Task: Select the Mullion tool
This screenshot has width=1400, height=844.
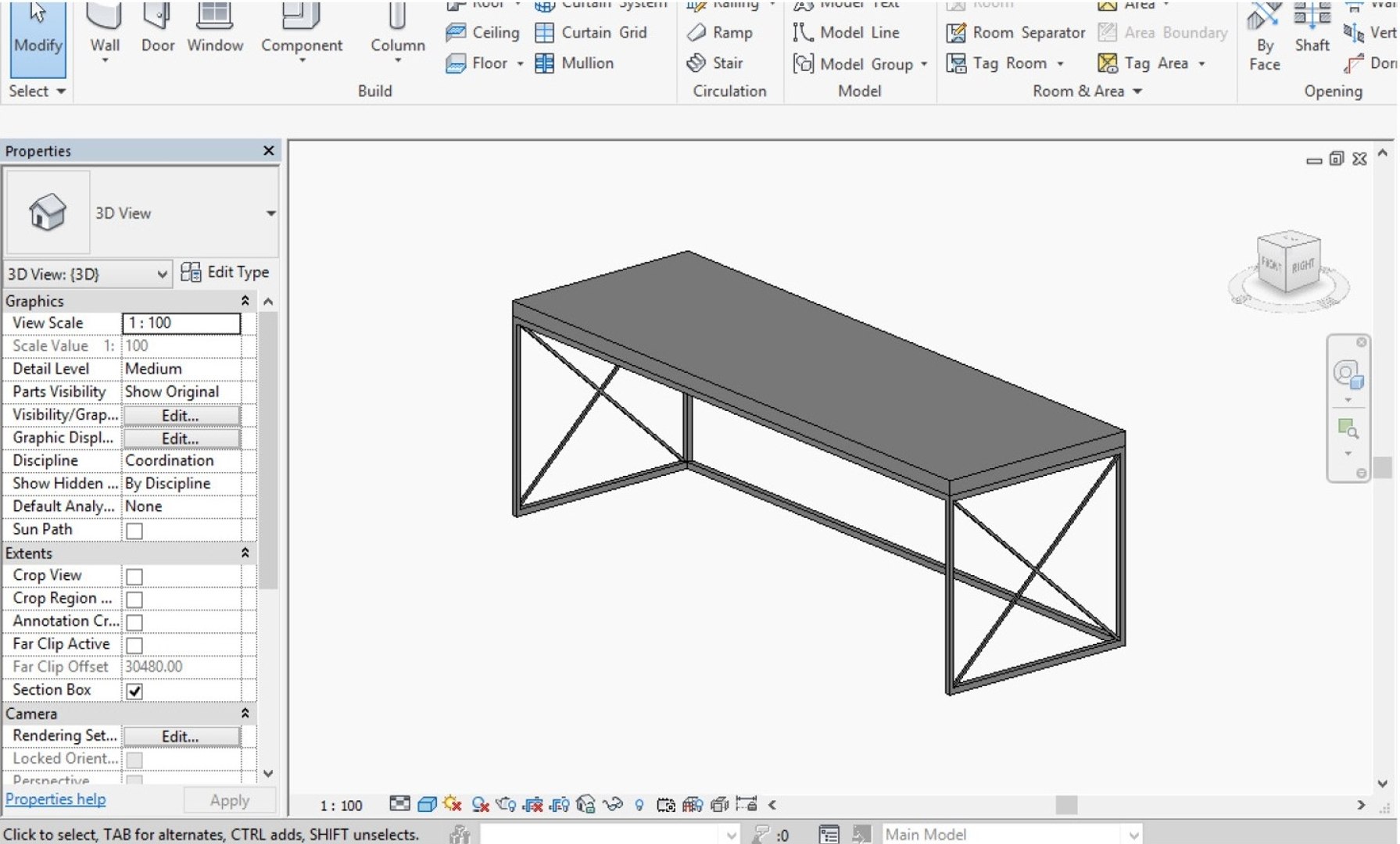Action: pos(575,63)
